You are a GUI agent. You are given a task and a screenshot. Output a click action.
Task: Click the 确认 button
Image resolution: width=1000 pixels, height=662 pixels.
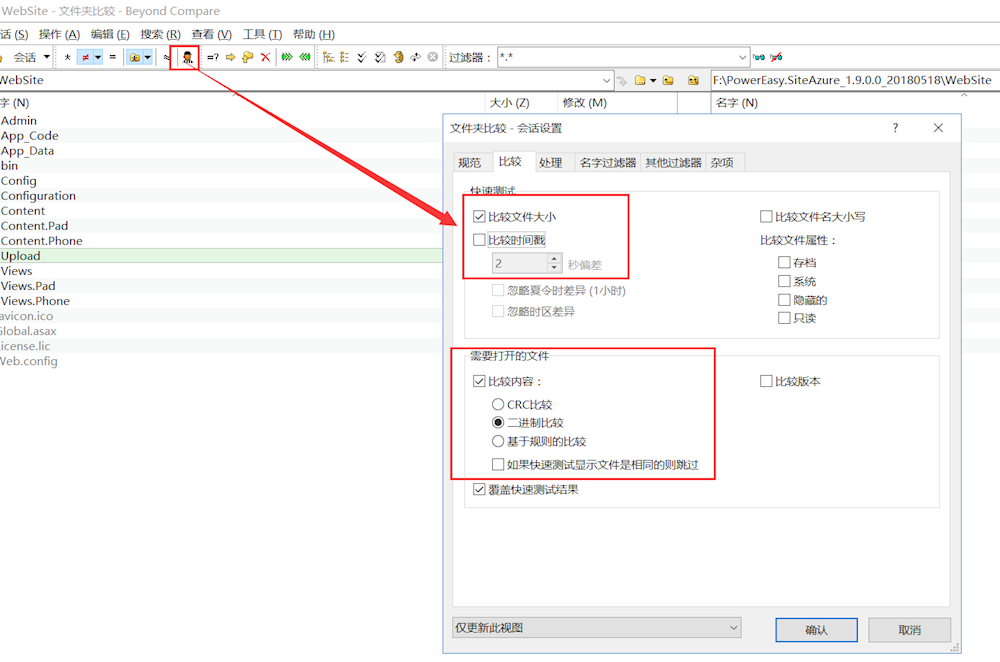click(x=816, y=630)
